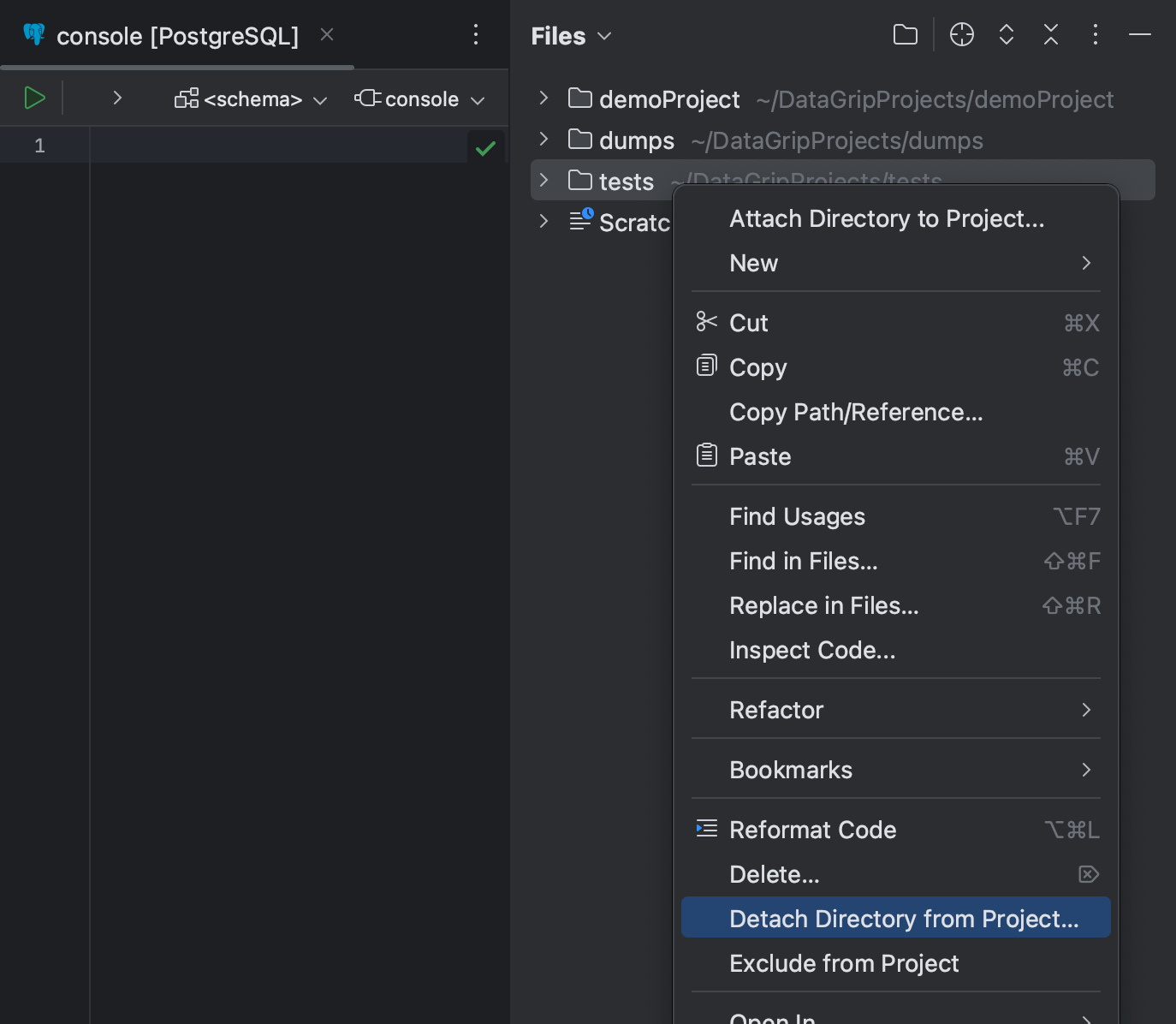Click the collapse all icon in Files toolbar
This screenshot has width=1176, height=1024.
pyautogui.click(x=1050, y=35)
